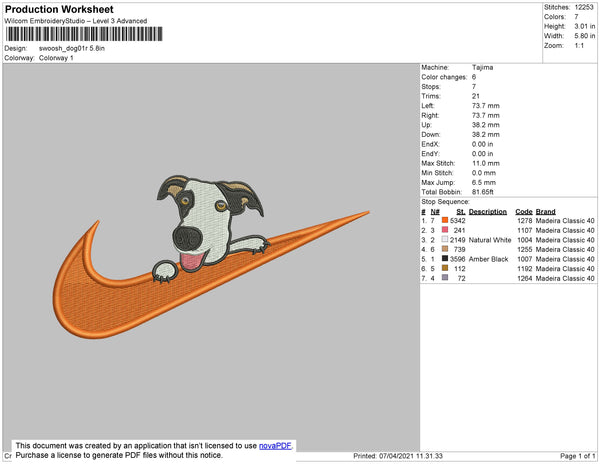Click the Width value '5.80 in'

click(x=585, y=36)
